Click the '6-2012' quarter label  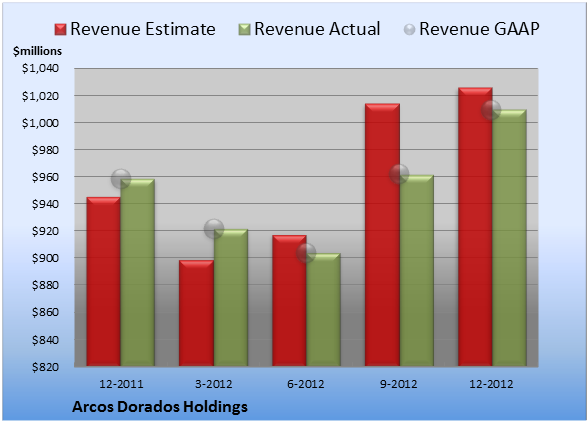point(306,384)
